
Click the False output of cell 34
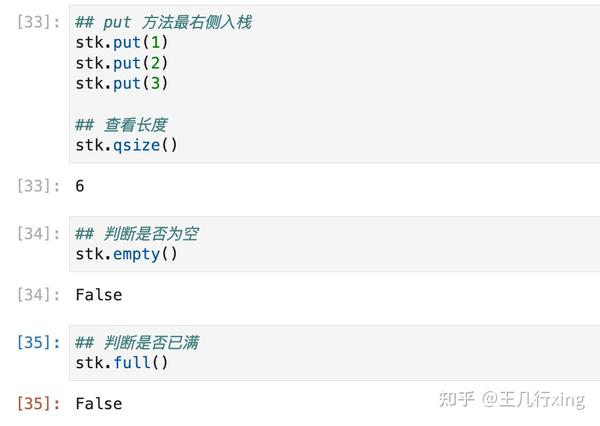(x=98, y=295)
